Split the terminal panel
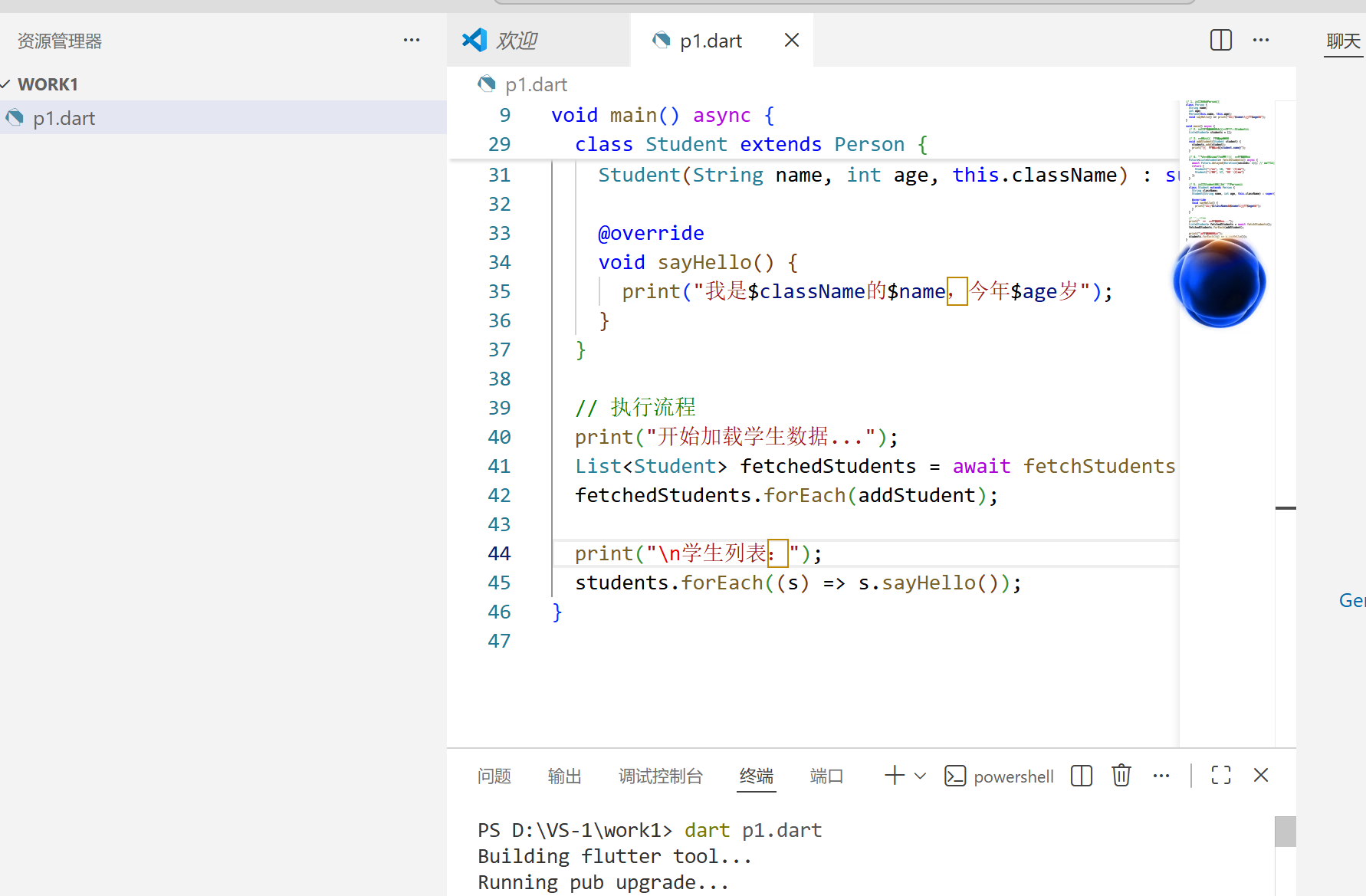 pos(1081,776)
